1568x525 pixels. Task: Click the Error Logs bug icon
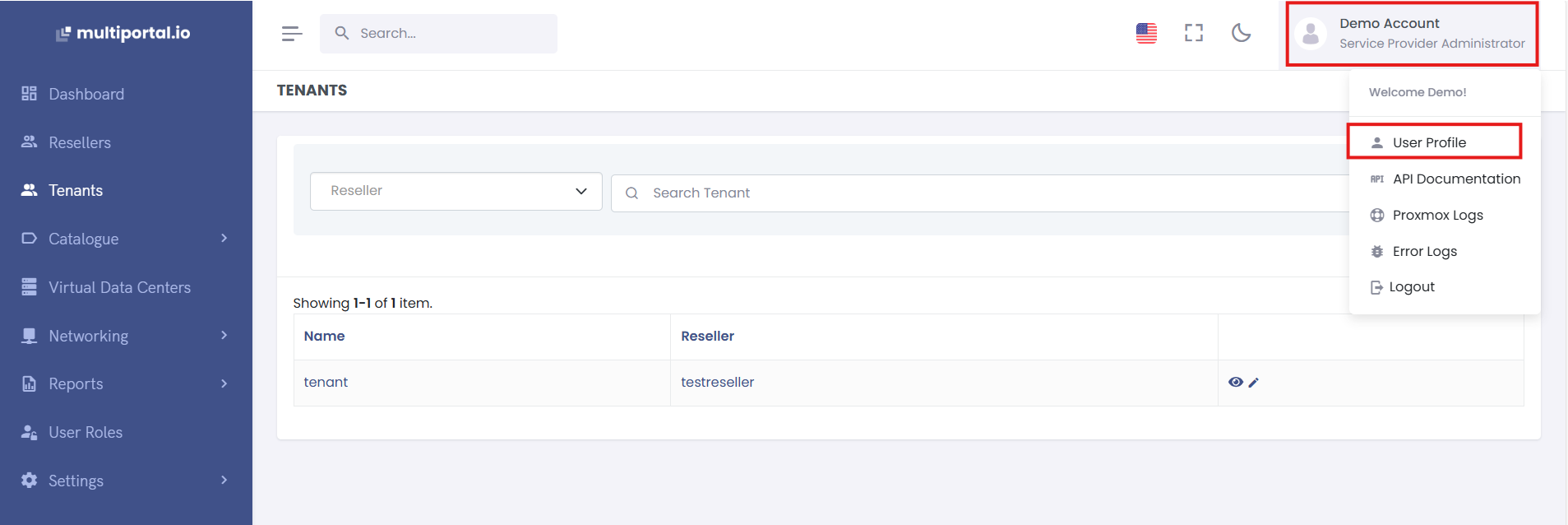[1377, 251]
